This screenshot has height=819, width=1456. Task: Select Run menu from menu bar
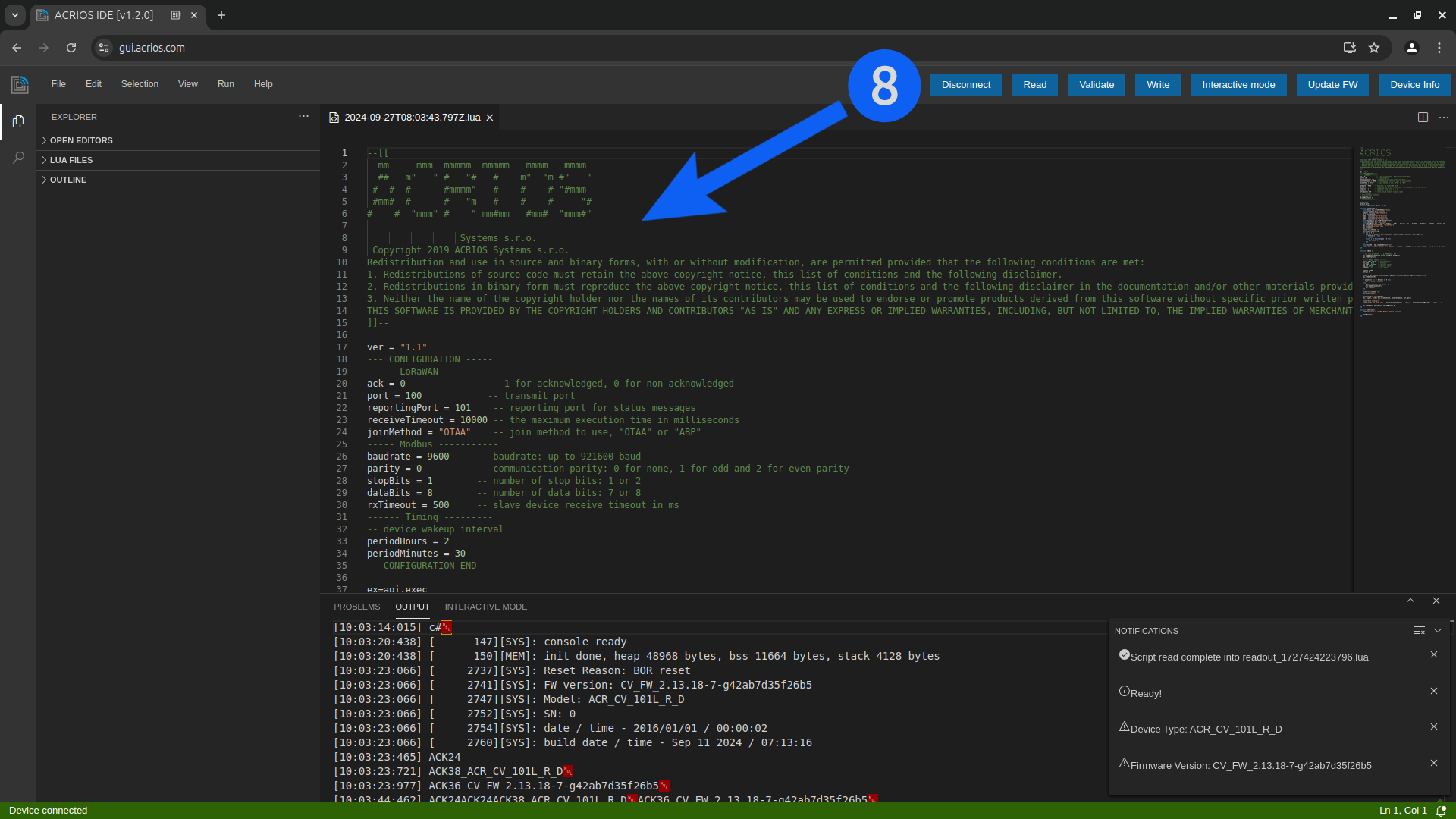point(225,84)
